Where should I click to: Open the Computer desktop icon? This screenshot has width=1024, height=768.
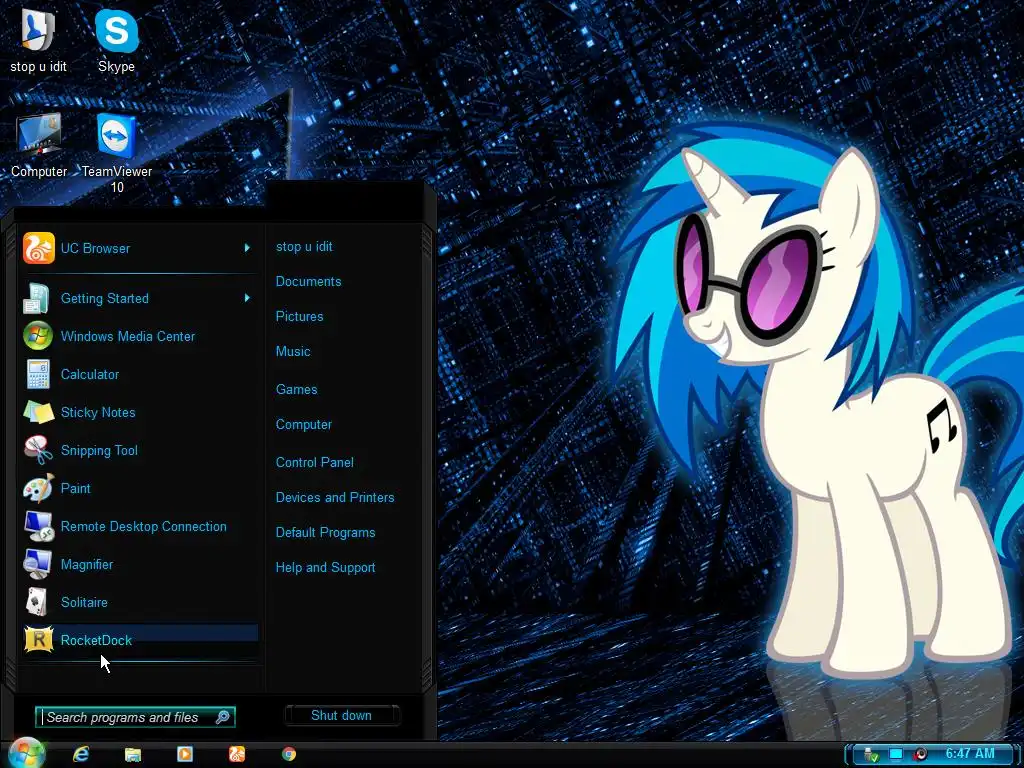coord(39,145)
